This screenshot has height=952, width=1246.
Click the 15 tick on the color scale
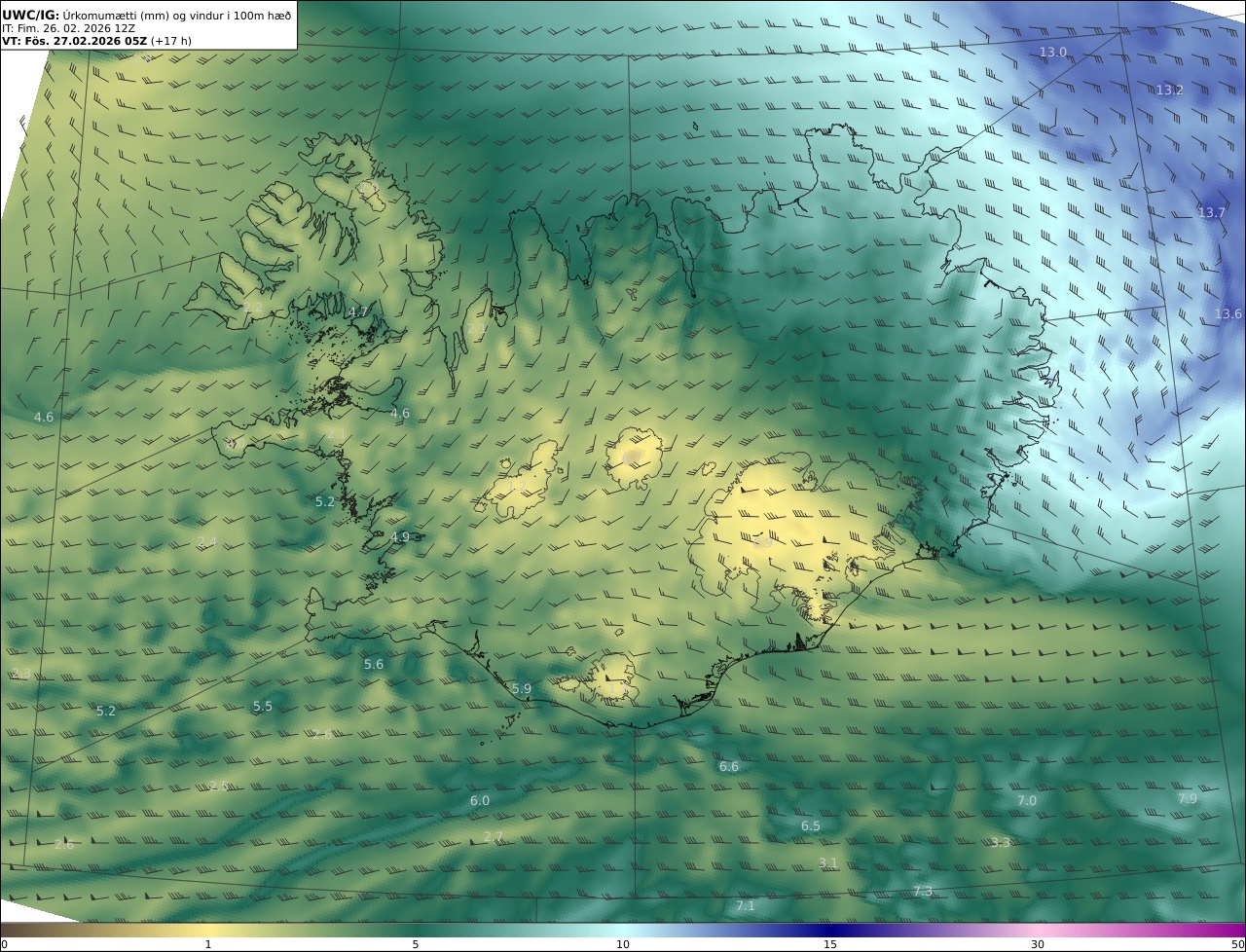830,944
